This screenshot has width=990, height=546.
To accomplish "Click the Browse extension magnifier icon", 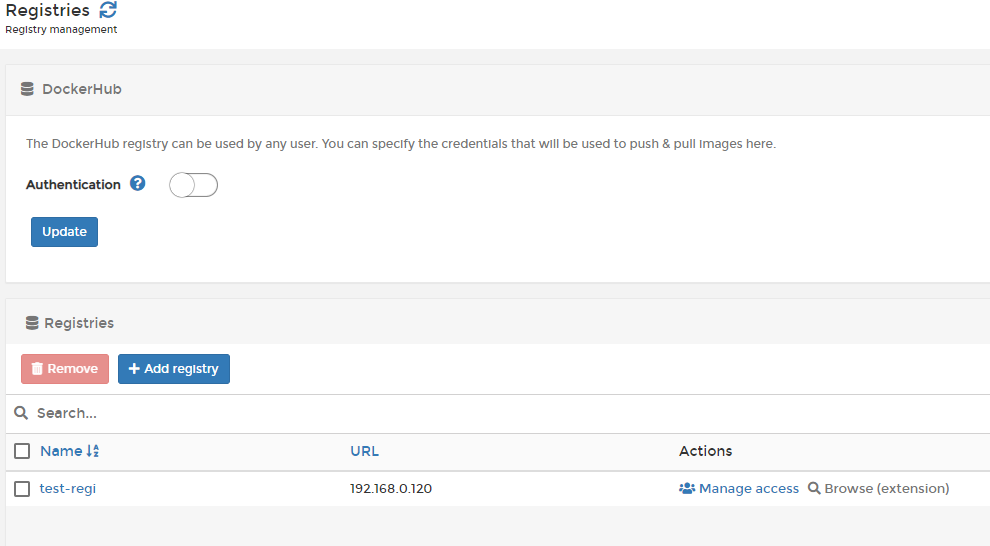I will (814, 489).
